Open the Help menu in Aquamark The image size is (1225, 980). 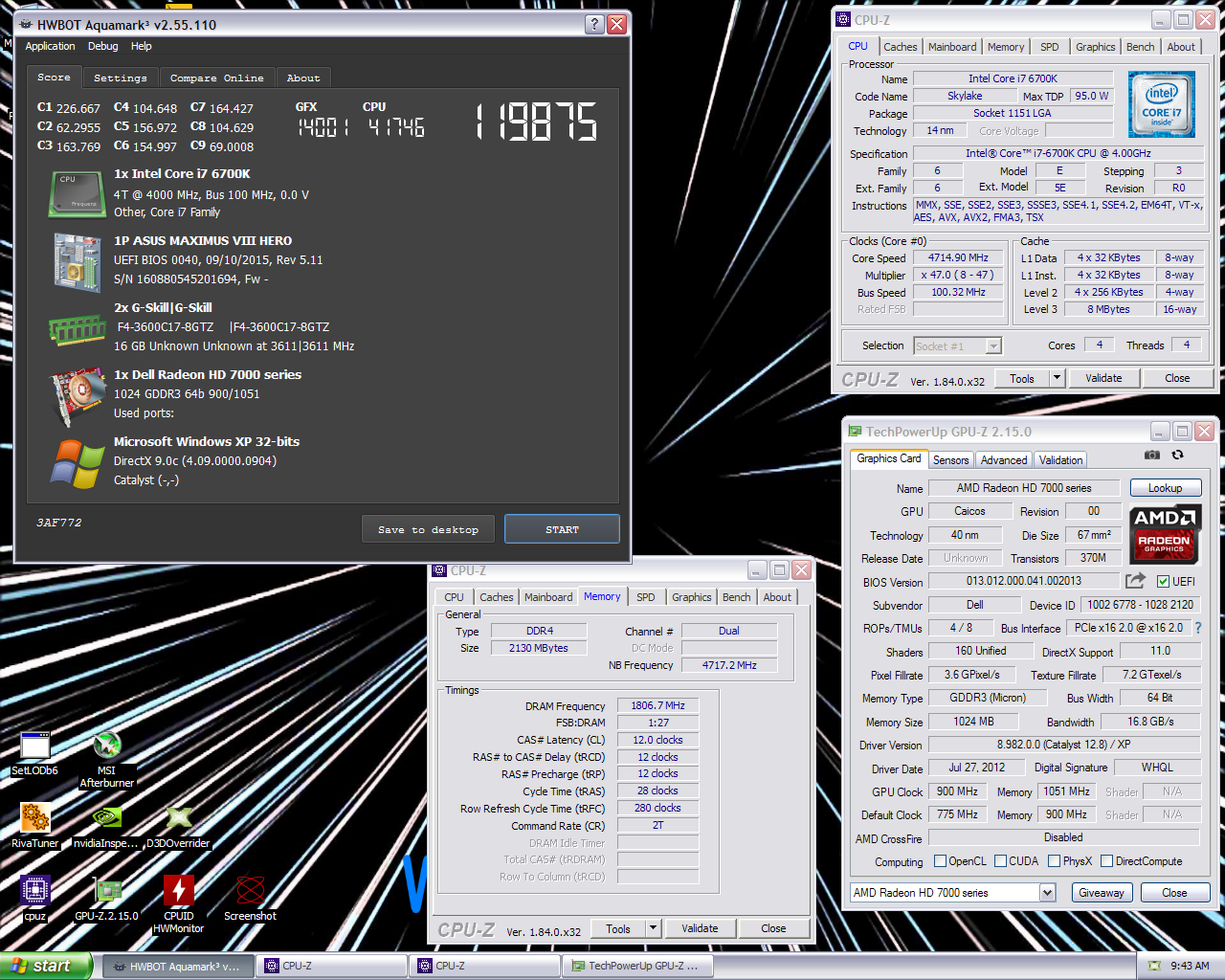click(142, 46)
